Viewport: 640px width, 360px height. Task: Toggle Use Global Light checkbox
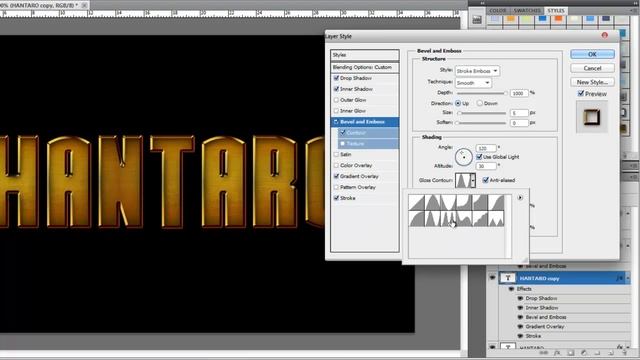click(x=479, y=157)
